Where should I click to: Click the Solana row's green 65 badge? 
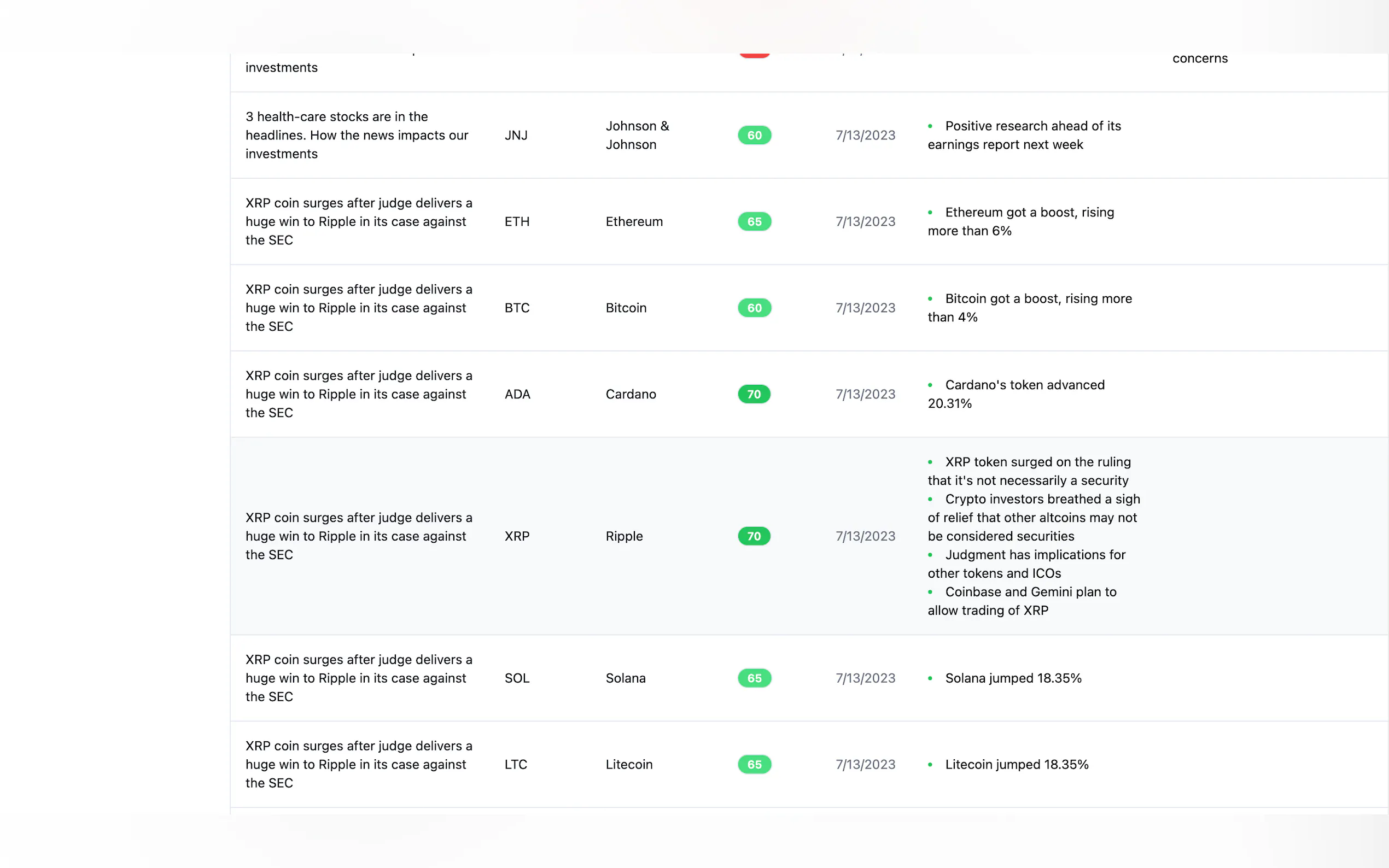(x=754, y=678)
